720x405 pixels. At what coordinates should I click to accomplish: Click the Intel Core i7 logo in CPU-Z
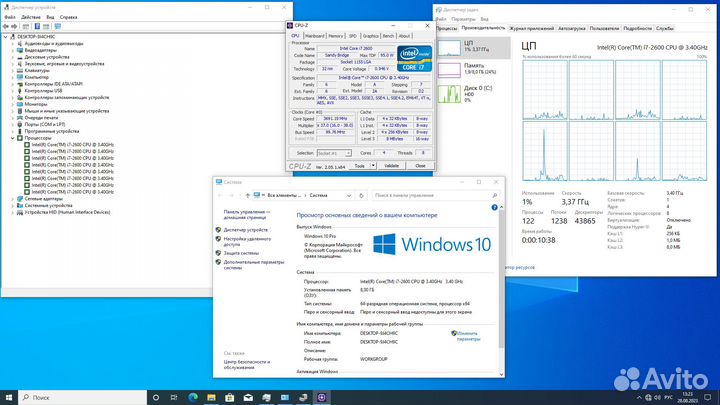(x=414, y=58)
